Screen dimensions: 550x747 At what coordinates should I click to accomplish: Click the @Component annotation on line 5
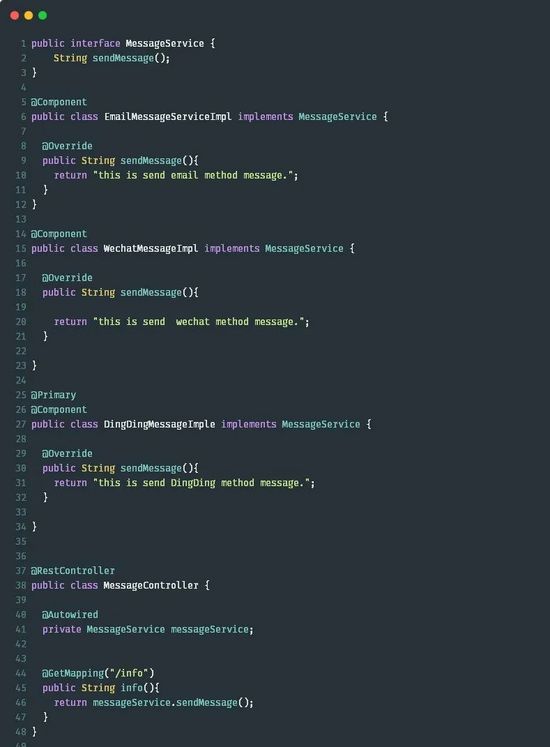click(x=59, y=102)
